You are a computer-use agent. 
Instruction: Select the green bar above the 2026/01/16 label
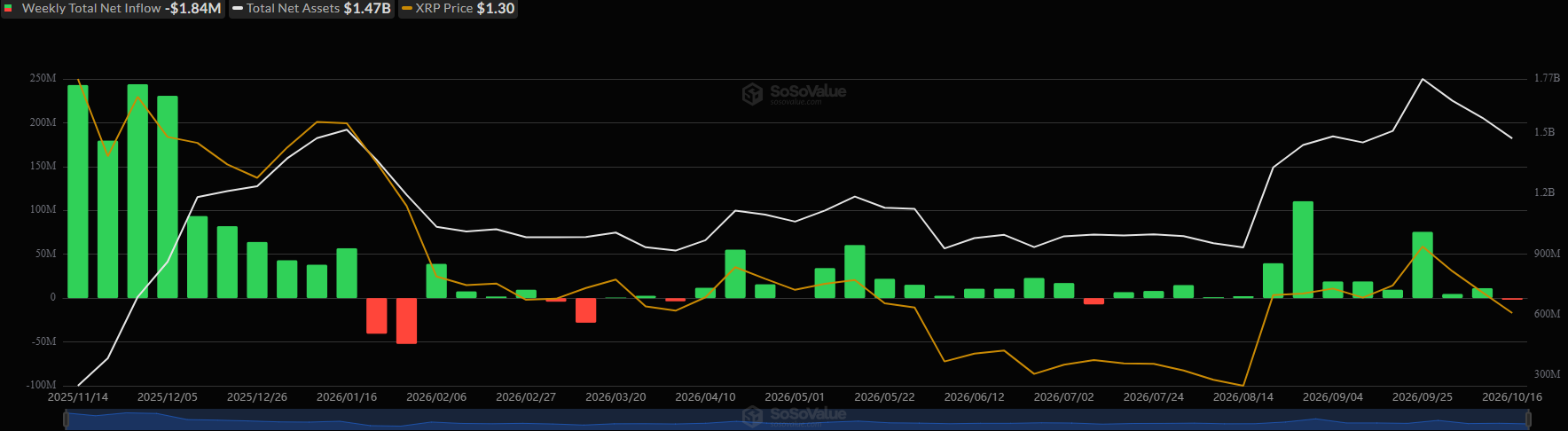coord(347,273)
